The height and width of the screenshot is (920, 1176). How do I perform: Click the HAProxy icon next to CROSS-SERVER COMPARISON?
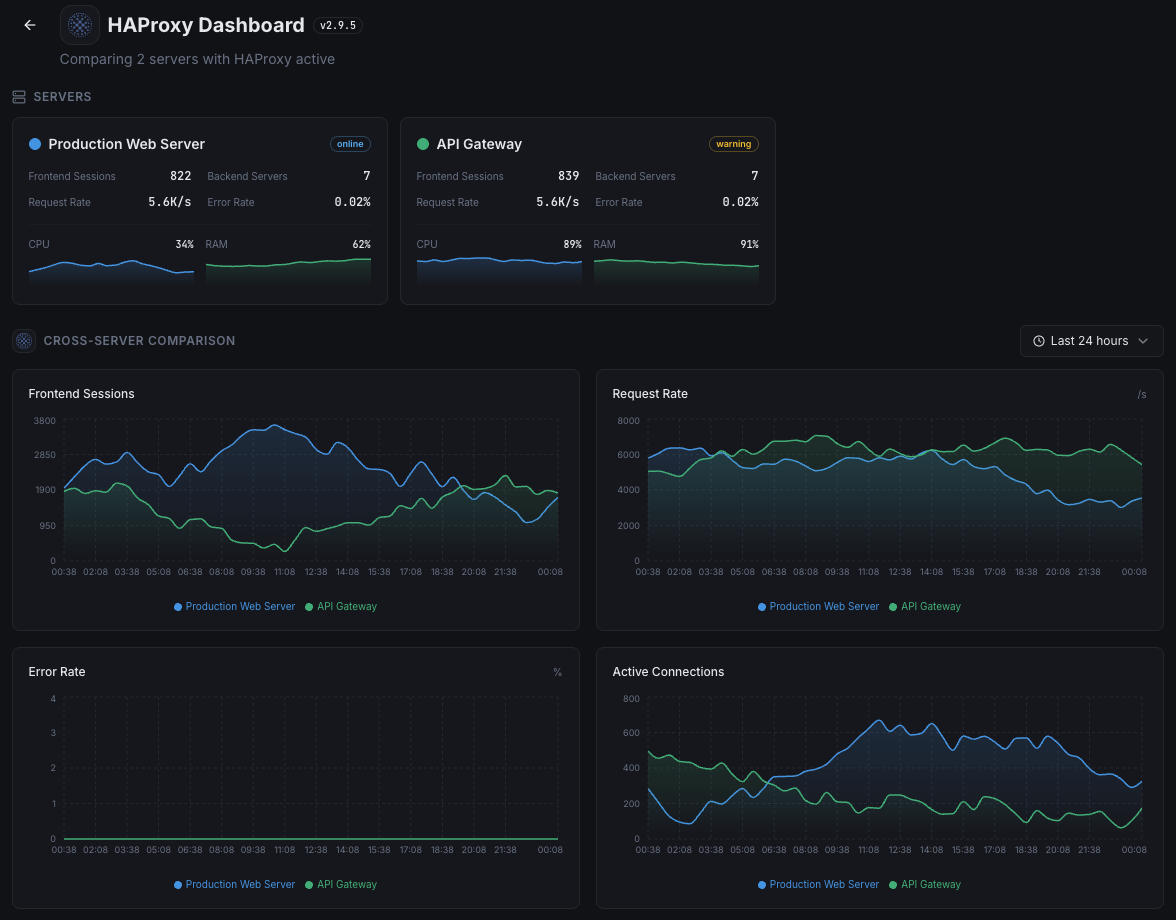pos(23,340)
